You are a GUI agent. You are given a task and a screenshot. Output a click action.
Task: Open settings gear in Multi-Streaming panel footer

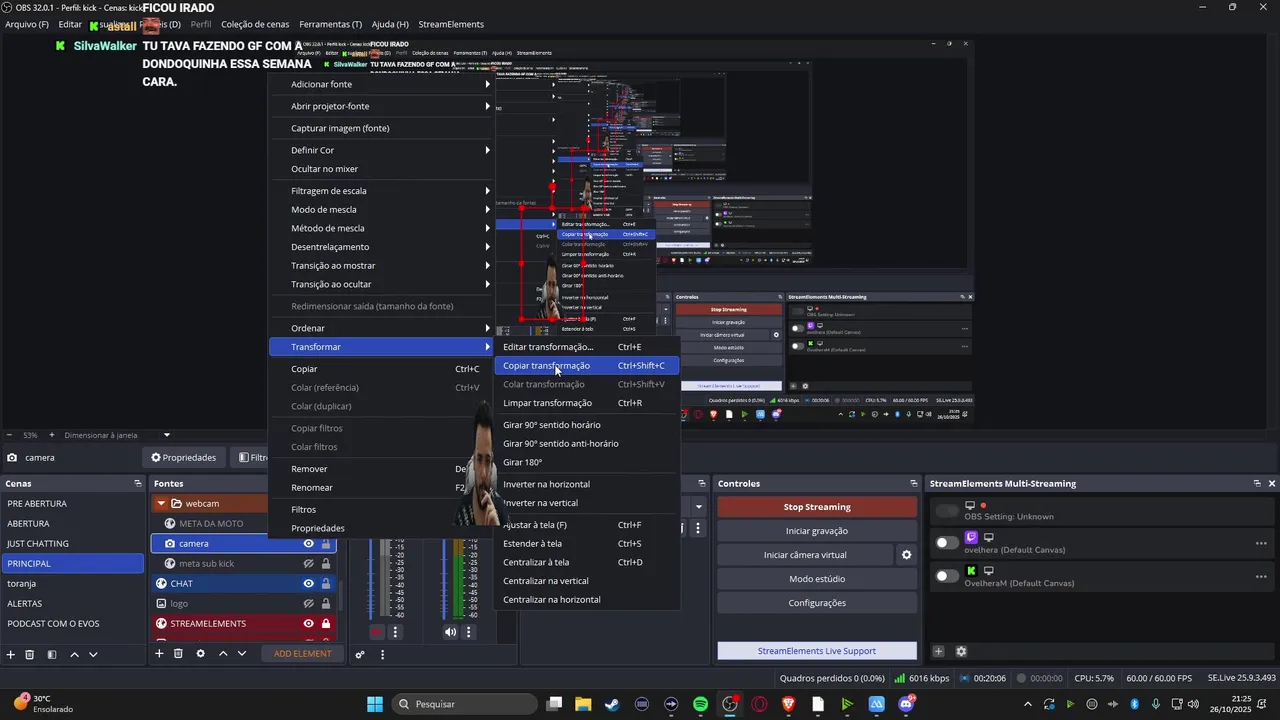961,651
